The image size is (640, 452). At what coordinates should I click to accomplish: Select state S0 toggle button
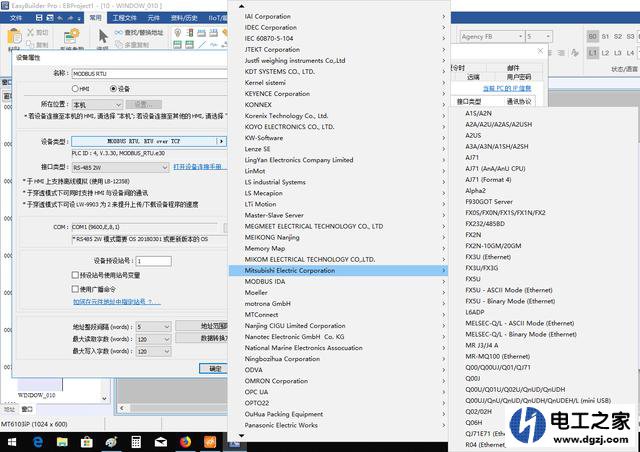tap(593, 36)
